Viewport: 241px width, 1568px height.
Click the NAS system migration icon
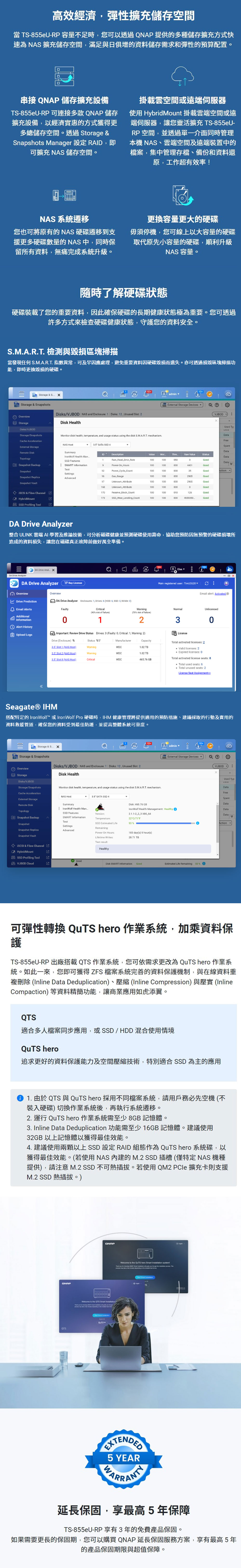[64, 195]
